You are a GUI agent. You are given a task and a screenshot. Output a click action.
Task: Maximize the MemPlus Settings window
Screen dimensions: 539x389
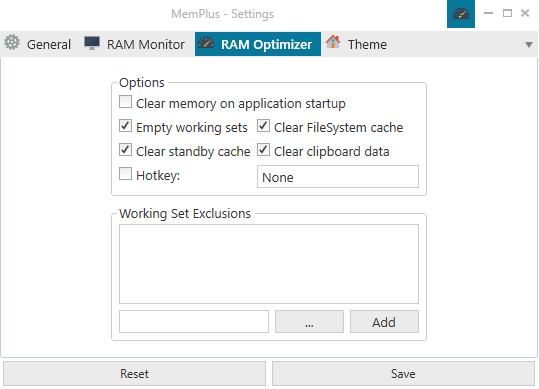(507, 13)
